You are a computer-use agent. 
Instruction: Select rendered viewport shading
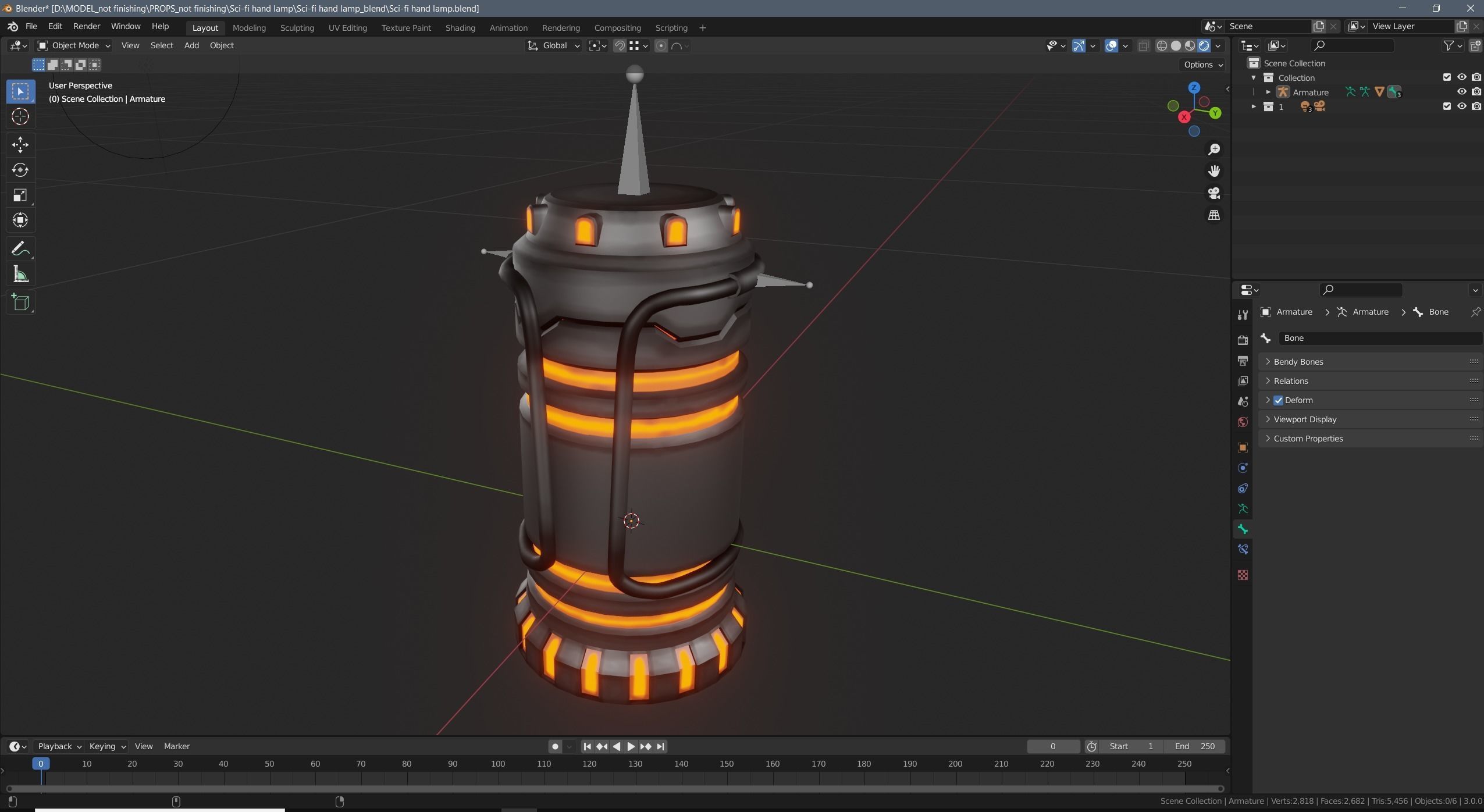(x=1204, y=45)
